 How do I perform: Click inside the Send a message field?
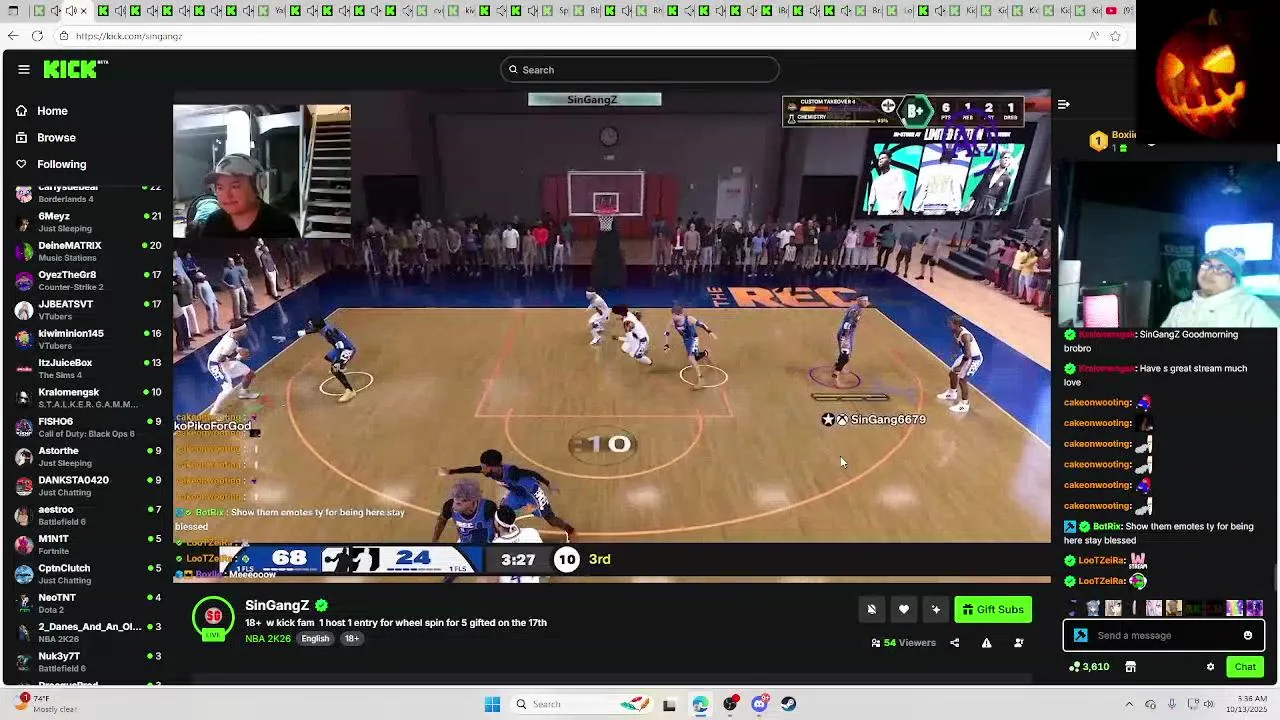click(1165, 636)
